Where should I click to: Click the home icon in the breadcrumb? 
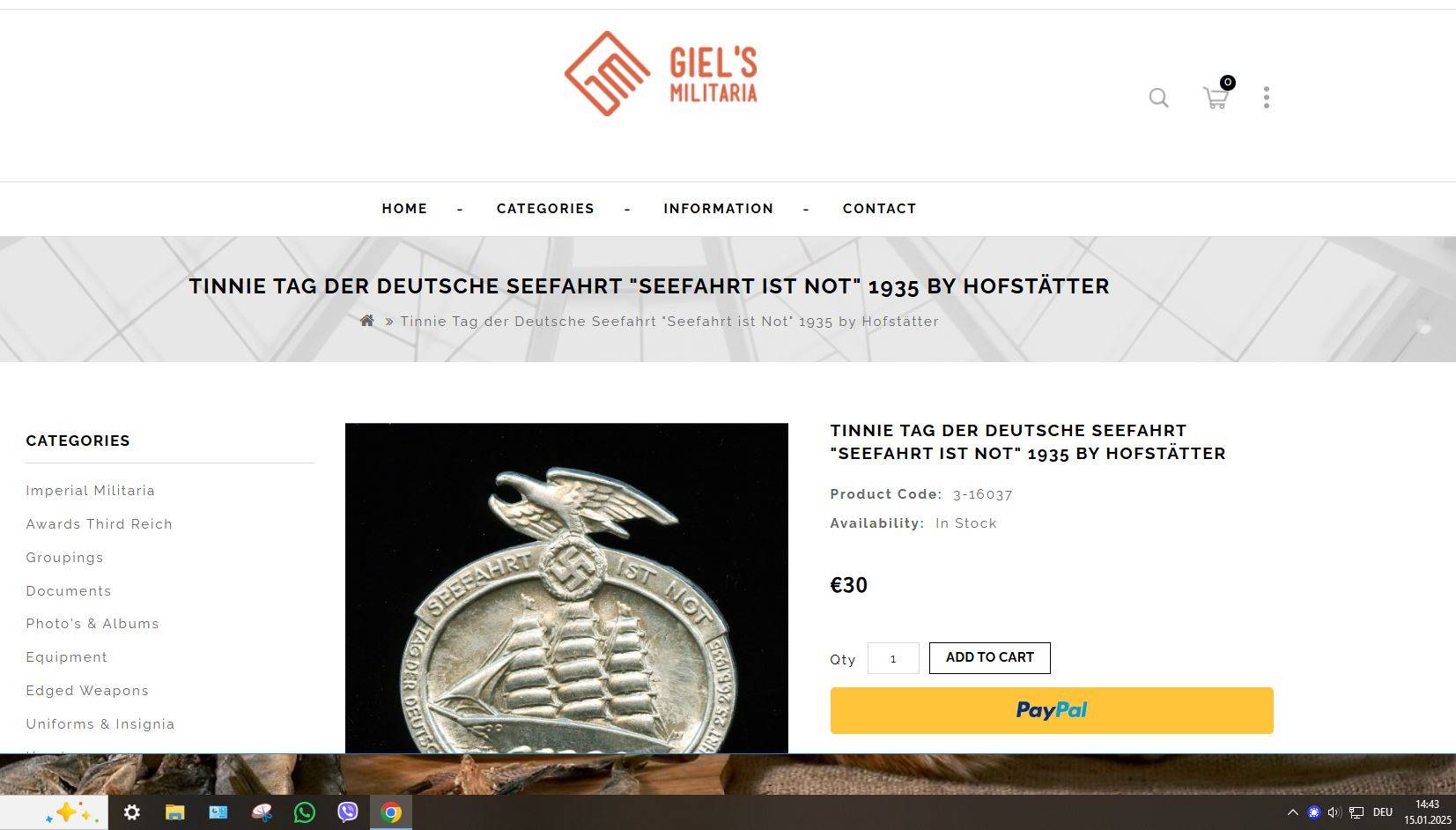[367, 321]
